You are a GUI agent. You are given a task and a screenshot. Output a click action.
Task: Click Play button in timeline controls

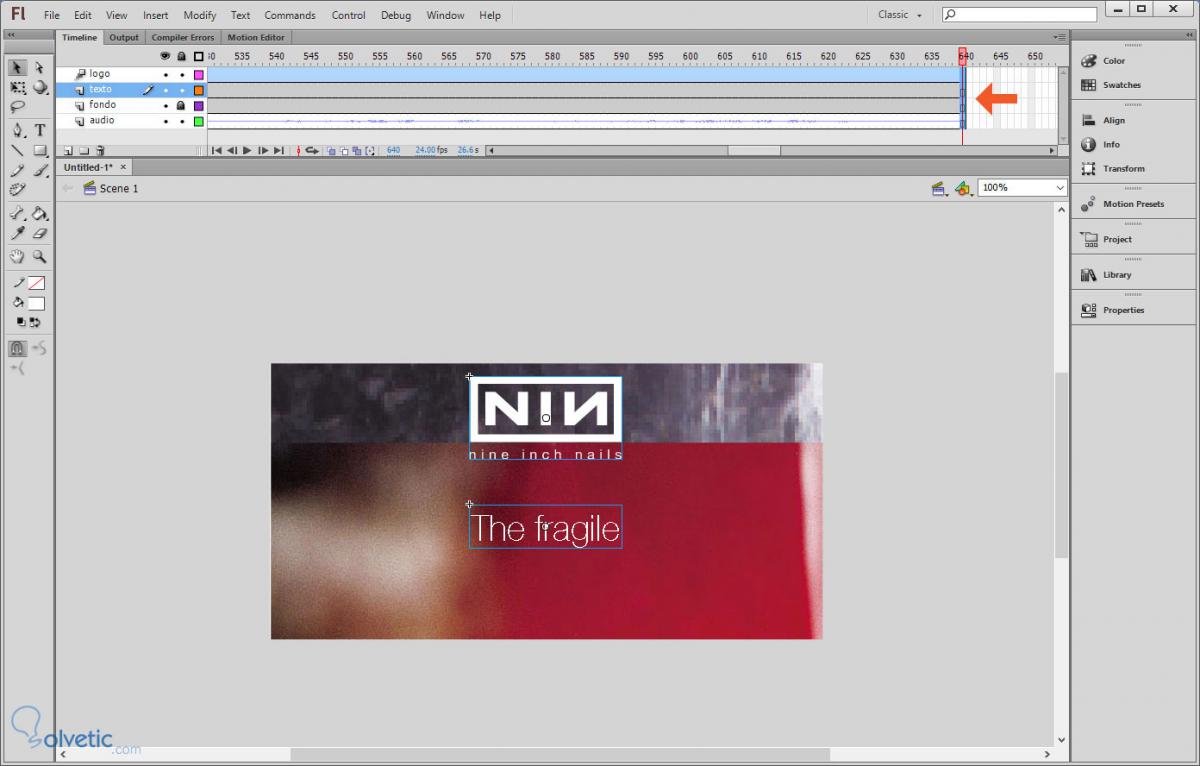pyautogui.click(x=247, y=151)
